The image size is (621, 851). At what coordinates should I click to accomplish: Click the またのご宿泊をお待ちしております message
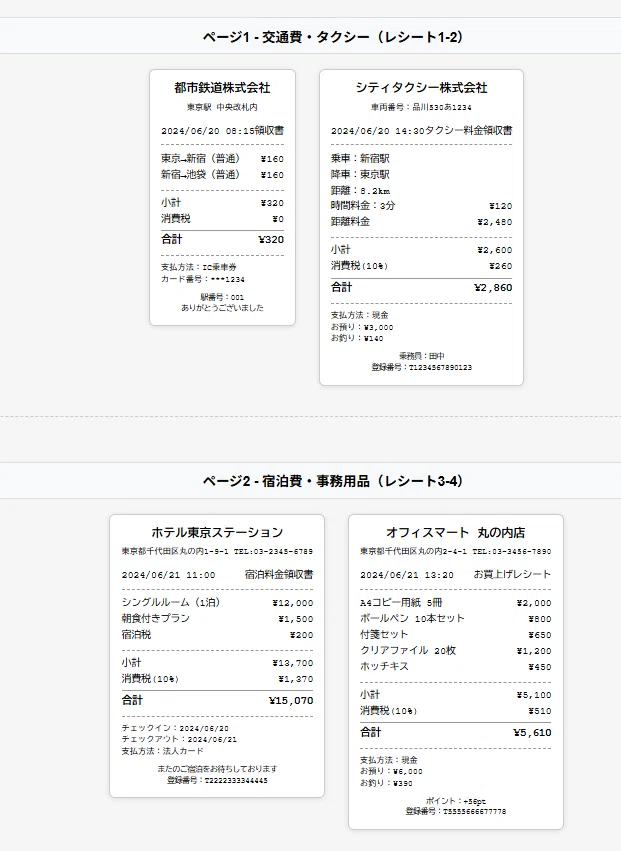(x=217, y=769)
